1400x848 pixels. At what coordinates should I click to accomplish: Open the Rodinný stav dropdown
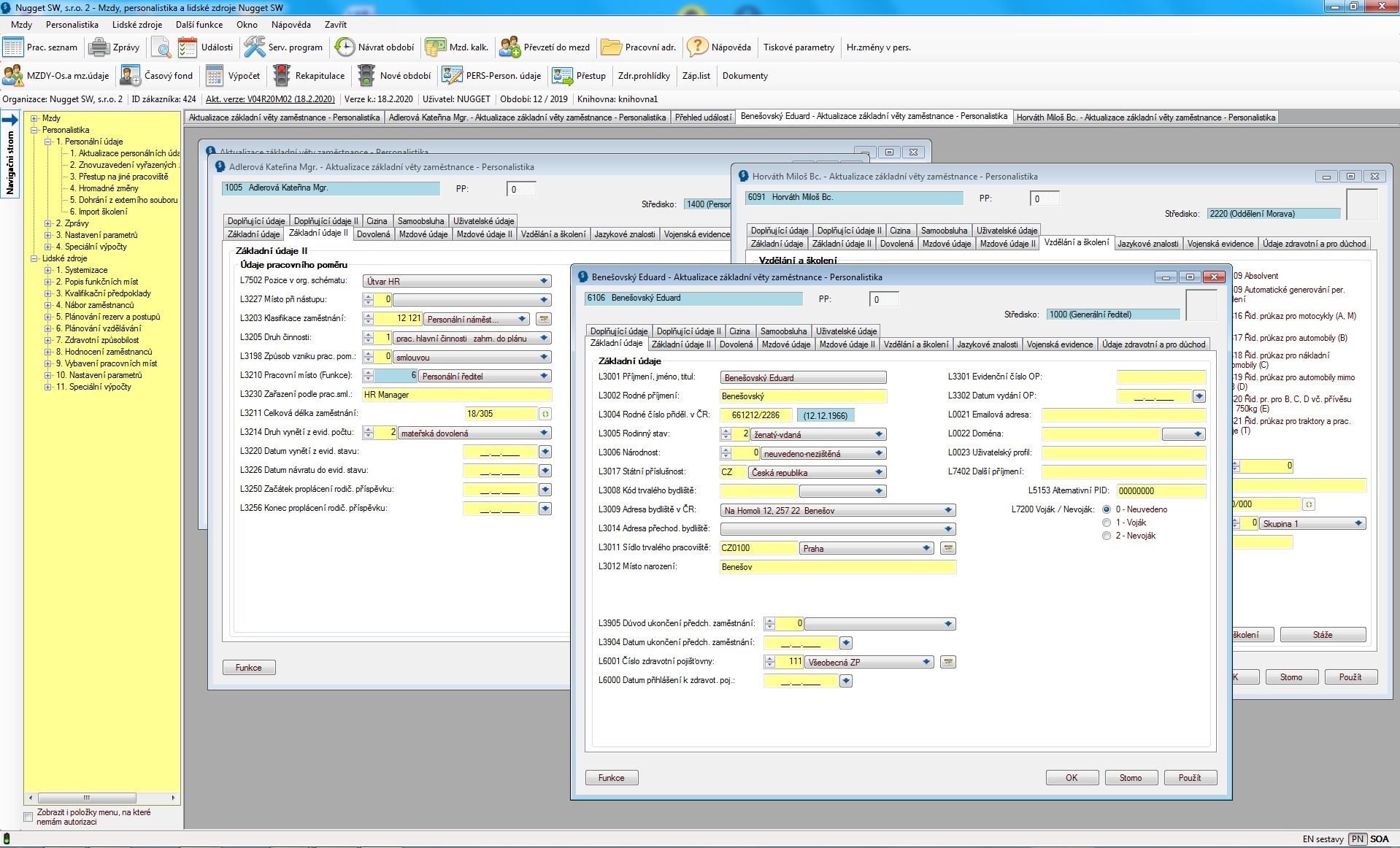coord(879,434)
